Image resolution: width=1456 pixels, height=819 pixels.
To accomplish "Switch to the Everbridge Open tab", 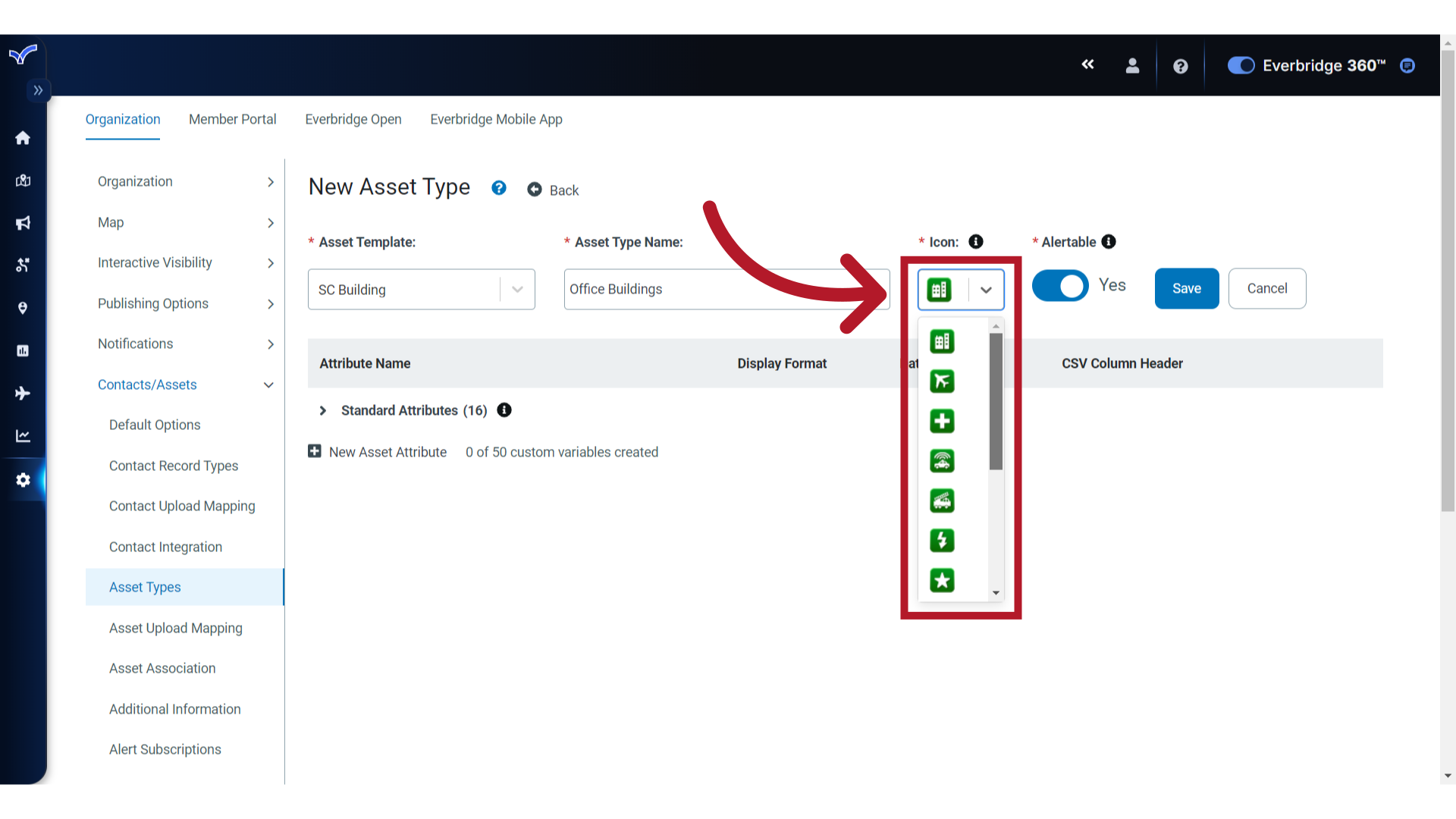I will [353, 119].
